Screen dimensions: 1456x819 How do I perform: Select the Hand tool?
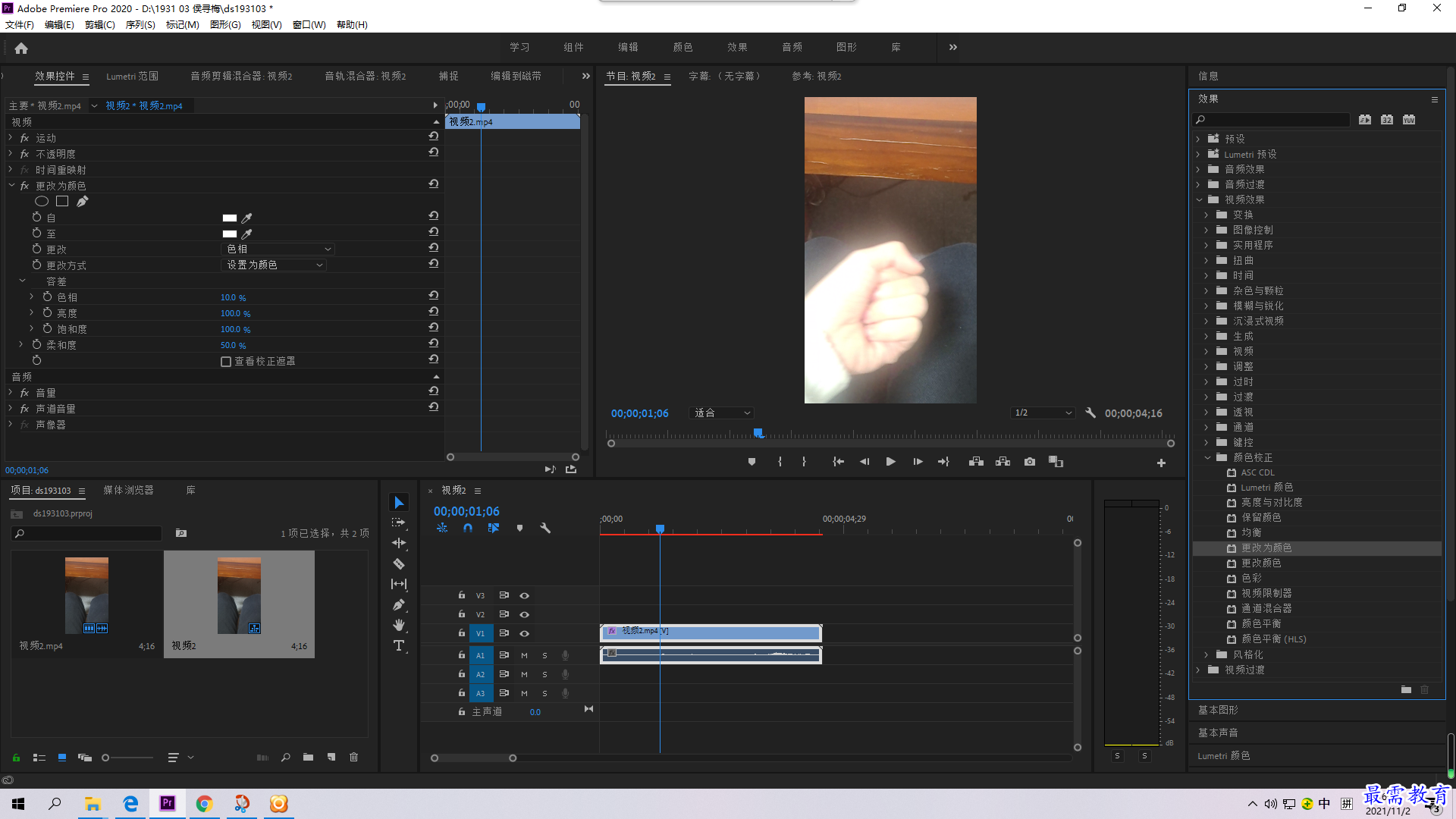pyautogui.click(x=399, y=625)
